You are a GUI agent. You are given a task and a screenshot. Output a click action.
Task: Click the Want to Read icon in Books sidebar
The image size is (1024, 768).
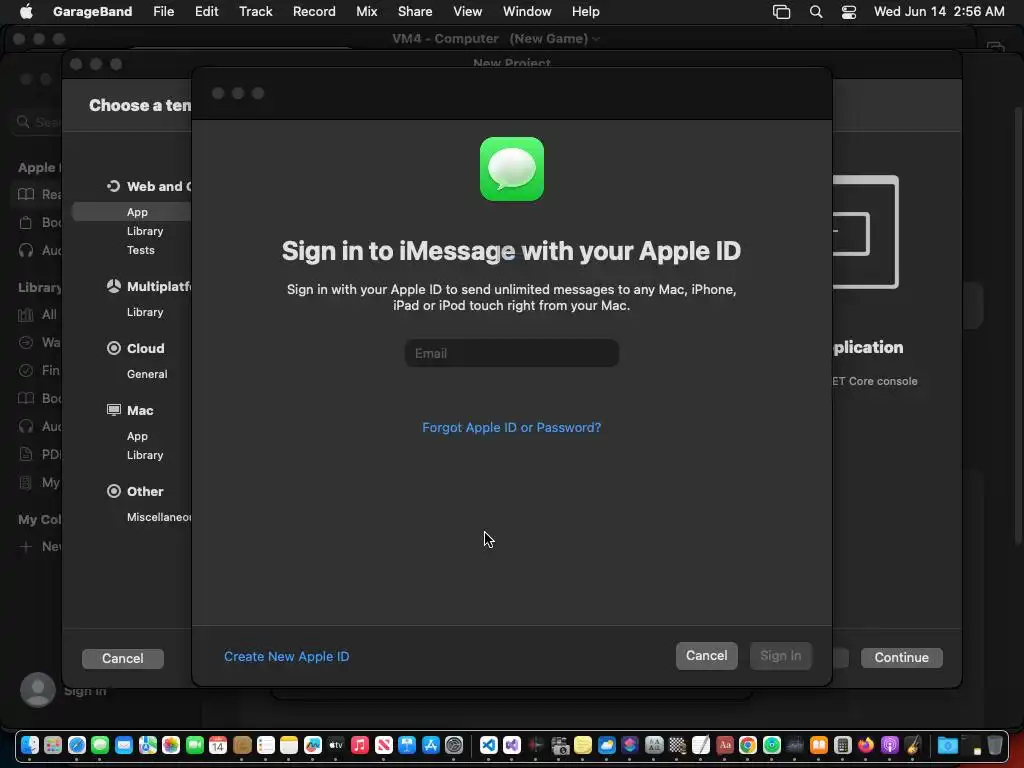click(x=26, y=342)
